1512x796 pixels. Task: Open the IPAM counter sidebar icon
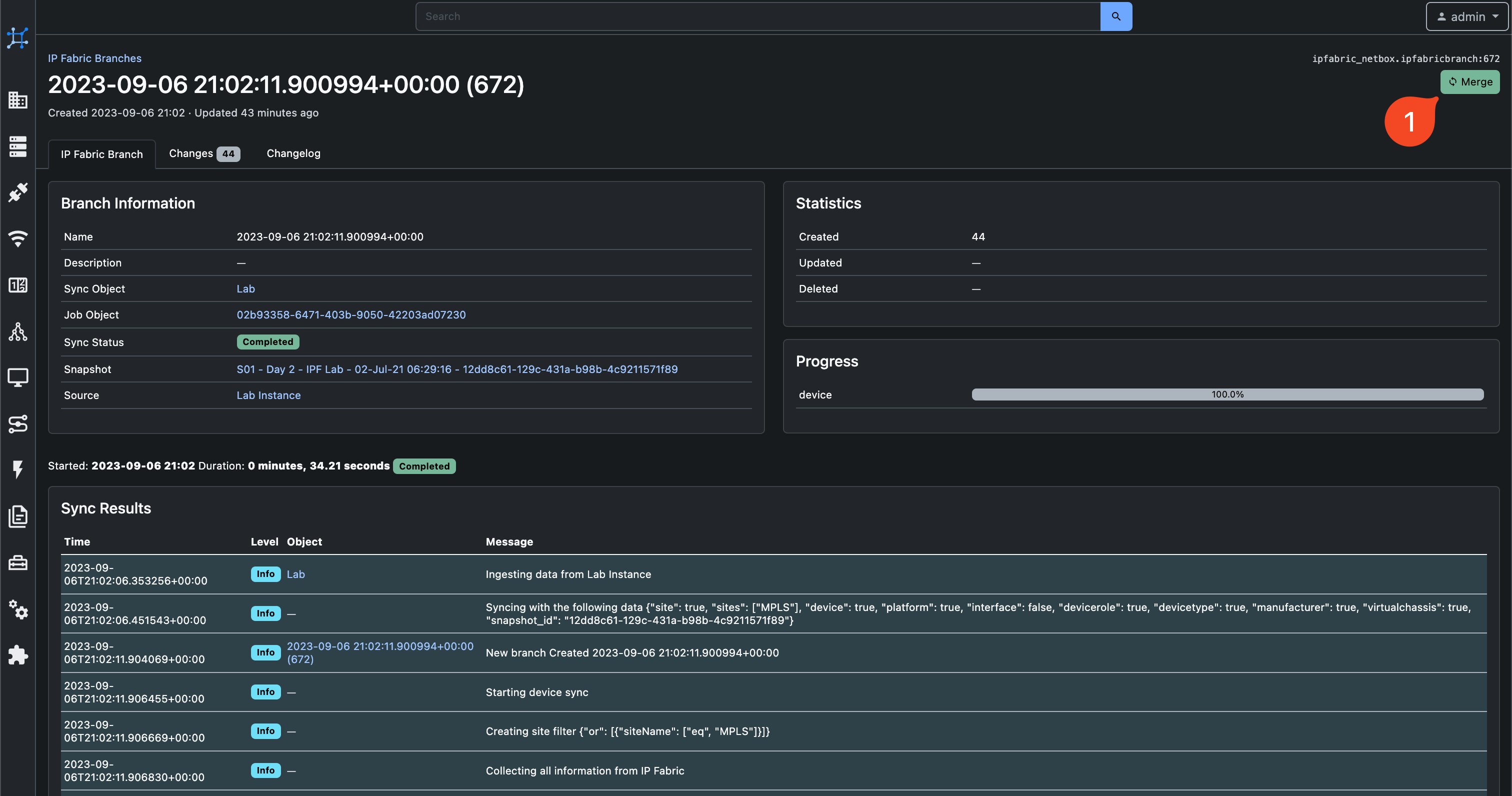[17, 285]
